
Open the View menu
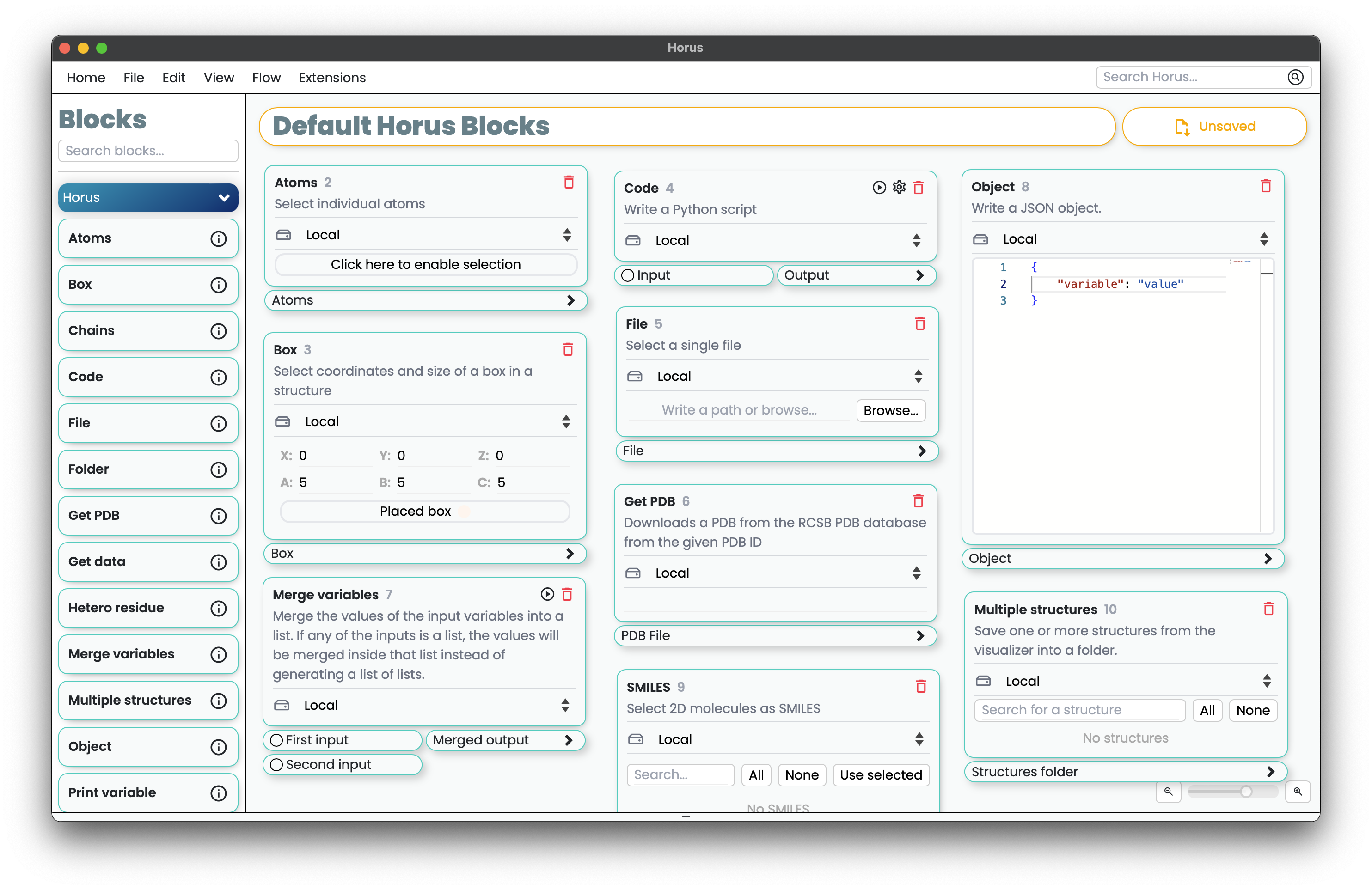[x=219, y=78]
